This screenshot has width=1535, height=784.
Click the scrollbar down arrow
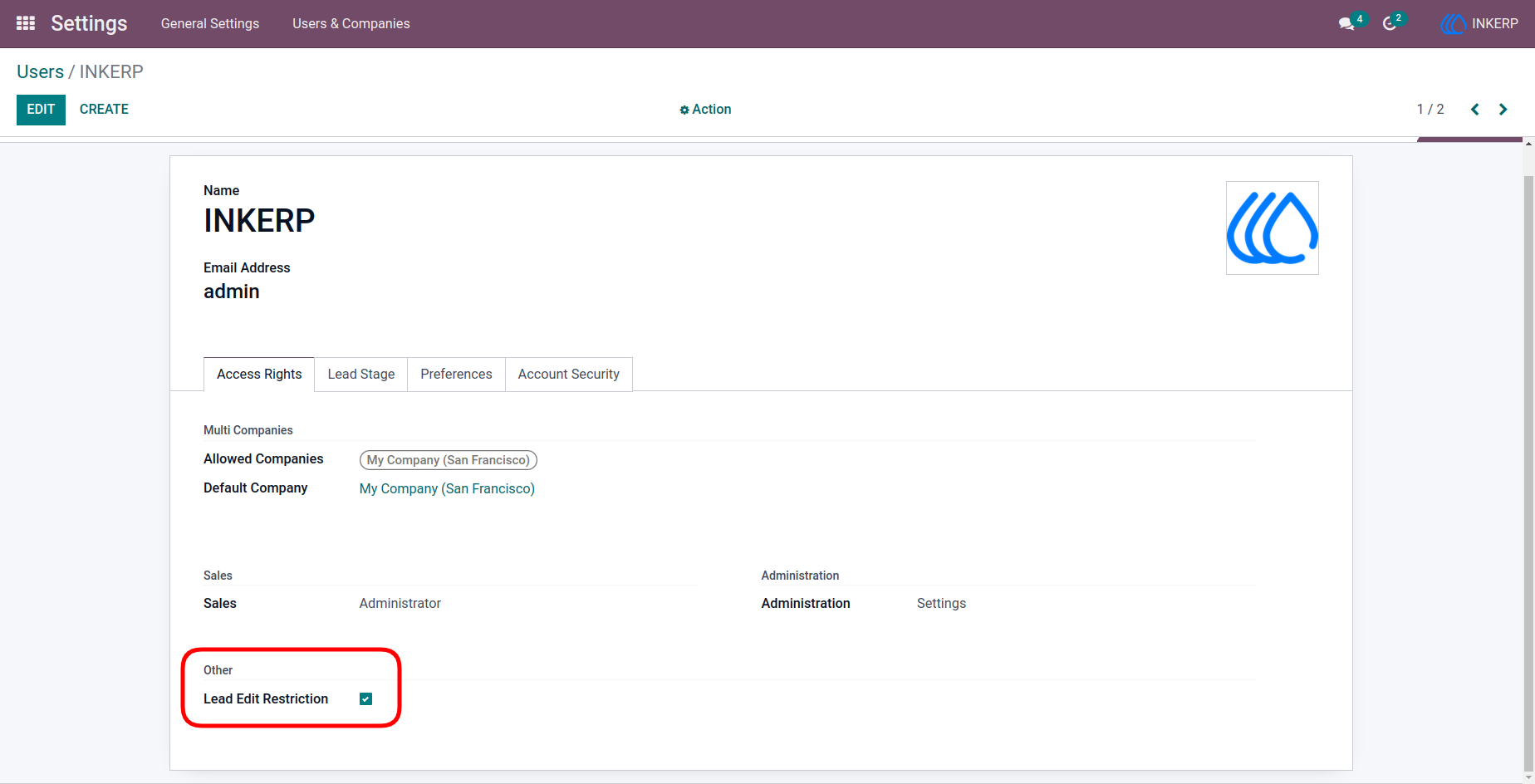(1528, 778)
